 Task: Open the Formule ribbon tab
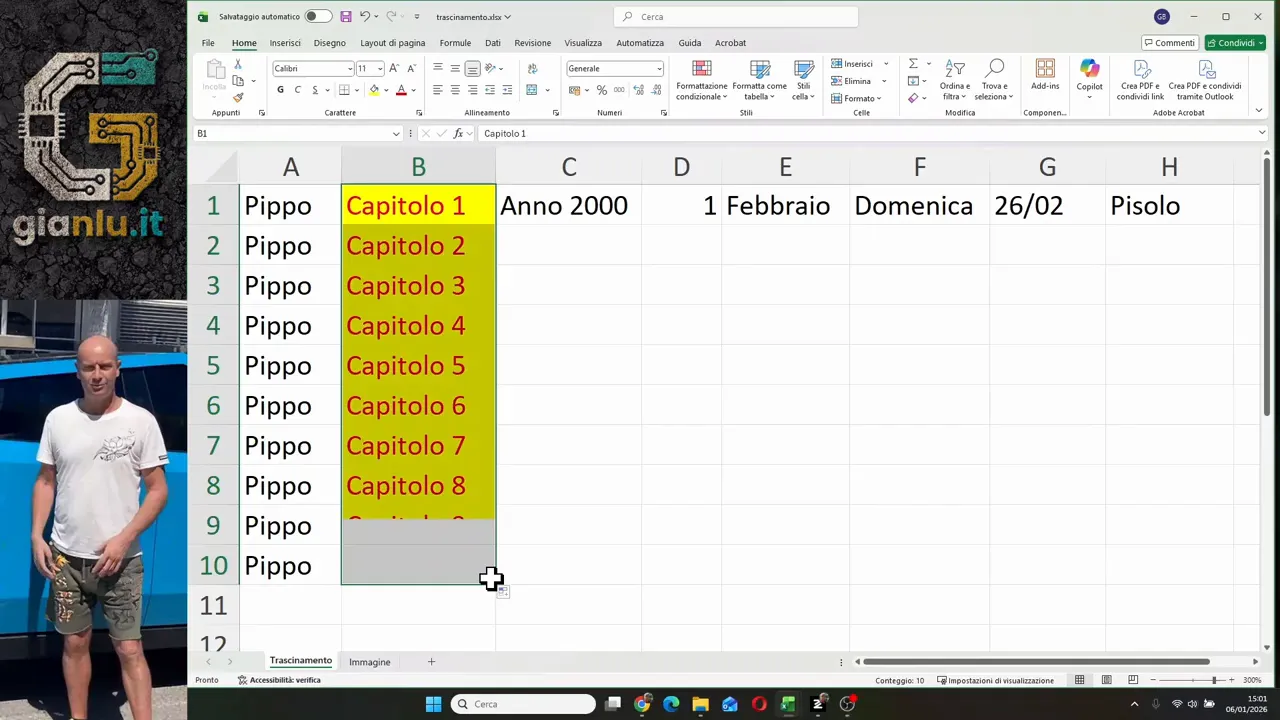point(455,43)
